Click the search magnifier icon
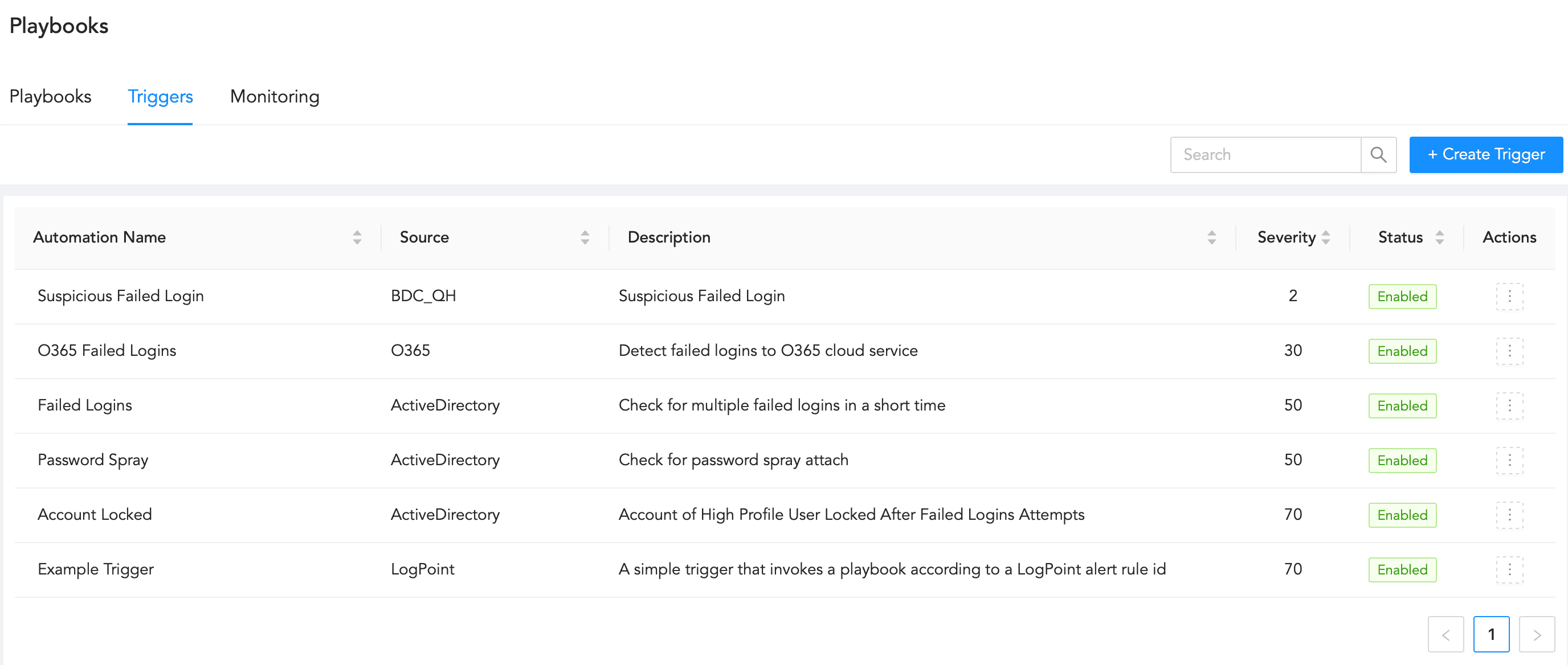The width and height of the screenshot is (1568, 665). (x=1378, y=154)
